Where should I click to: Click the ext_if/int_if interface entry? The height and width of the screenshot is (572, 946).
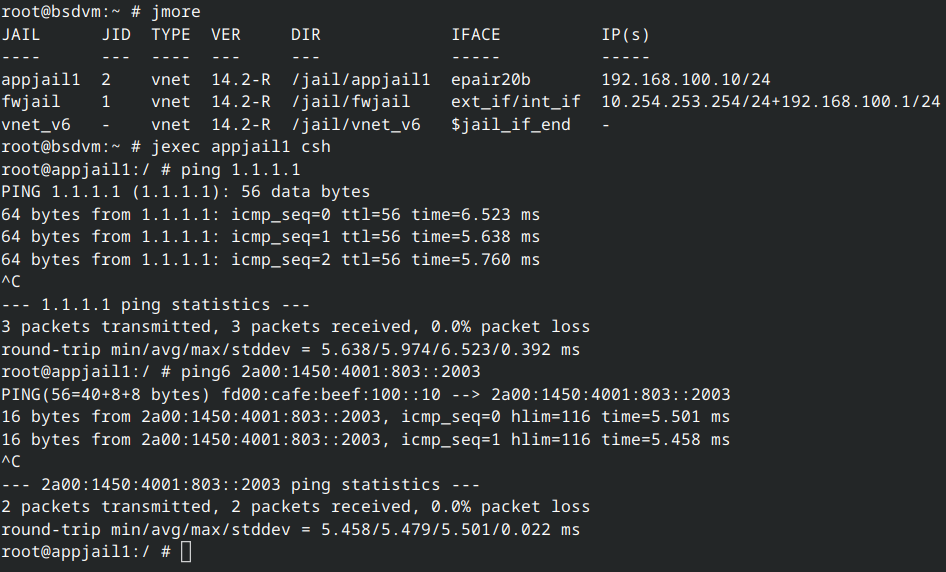pyautogui.click(x=515, y=102)
